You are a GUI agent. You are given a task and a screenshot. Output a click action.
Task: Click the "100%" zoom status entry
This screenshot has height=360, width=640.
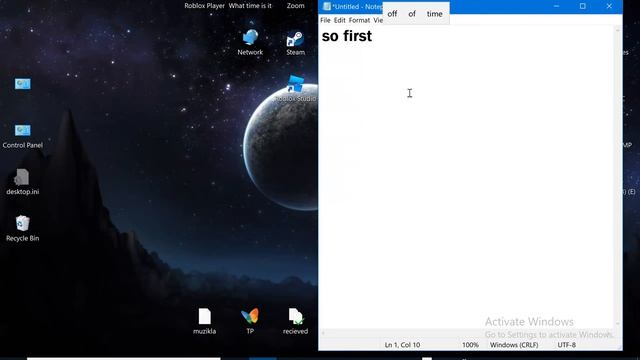coord(470,345)
